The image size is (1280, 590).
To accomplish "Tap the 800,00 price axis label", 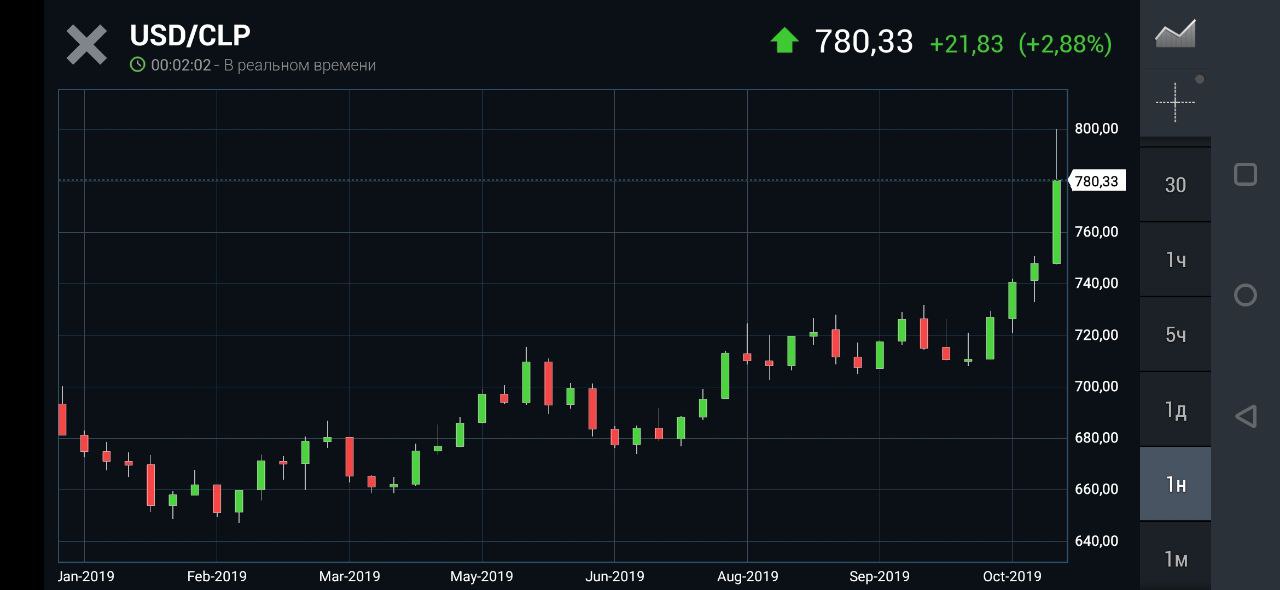I will coord(1096,128).
